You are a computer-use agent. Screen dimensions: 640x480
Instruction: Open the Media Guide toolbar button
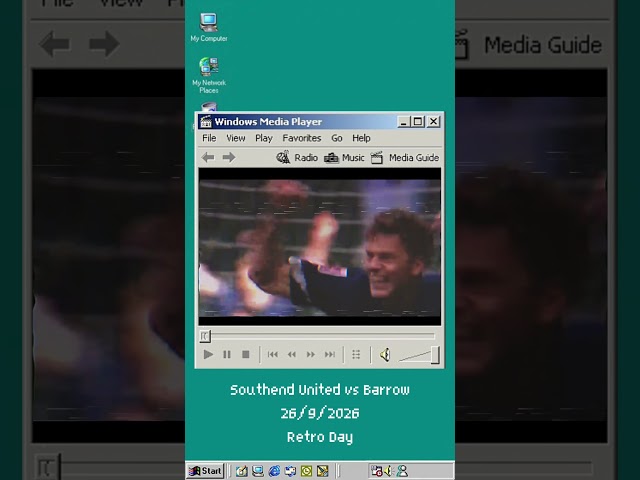click(405, 158)
